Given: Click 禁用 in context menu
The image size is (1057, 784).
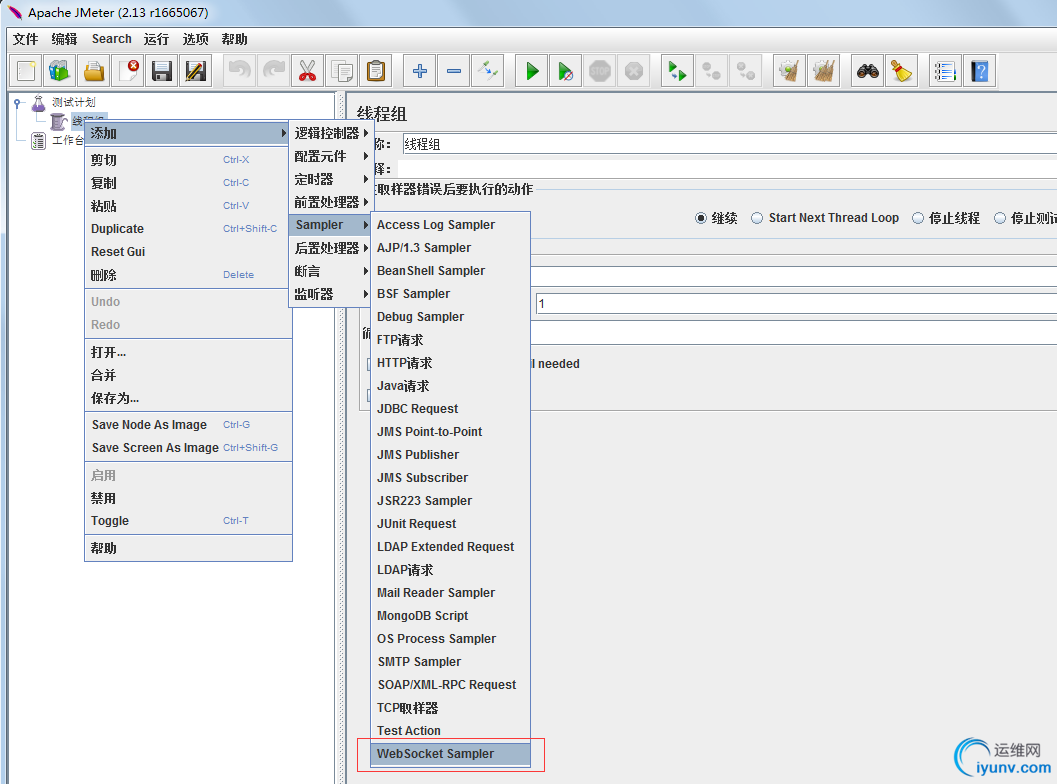Looking at the screenshot, I should coord(188,498).
